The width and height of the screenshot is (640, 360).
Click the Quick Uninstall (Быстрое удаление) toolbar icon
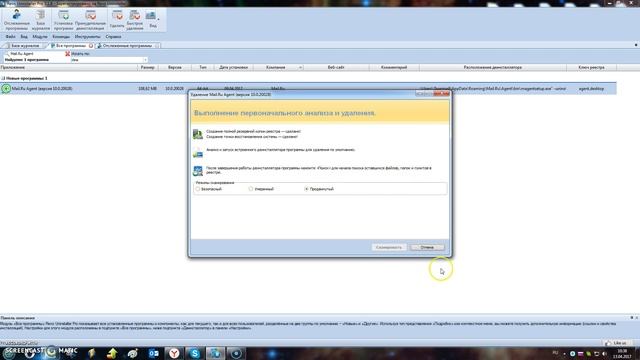tap(135, 20)
